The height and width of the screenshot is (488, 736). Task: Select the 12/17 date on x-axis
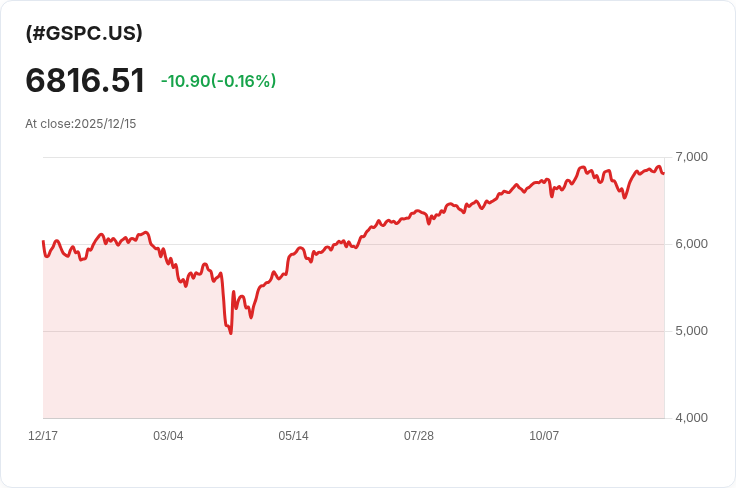pos(43,436)
